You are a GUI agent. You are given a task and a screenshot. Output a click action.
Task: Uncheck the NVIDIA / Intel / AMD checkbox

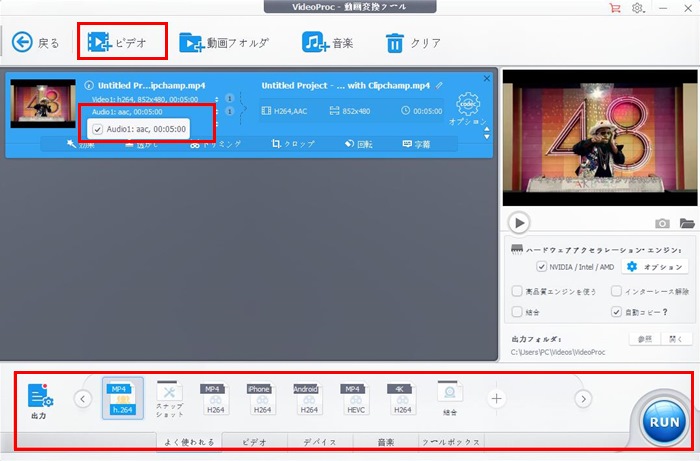click(x=542, y=267)
